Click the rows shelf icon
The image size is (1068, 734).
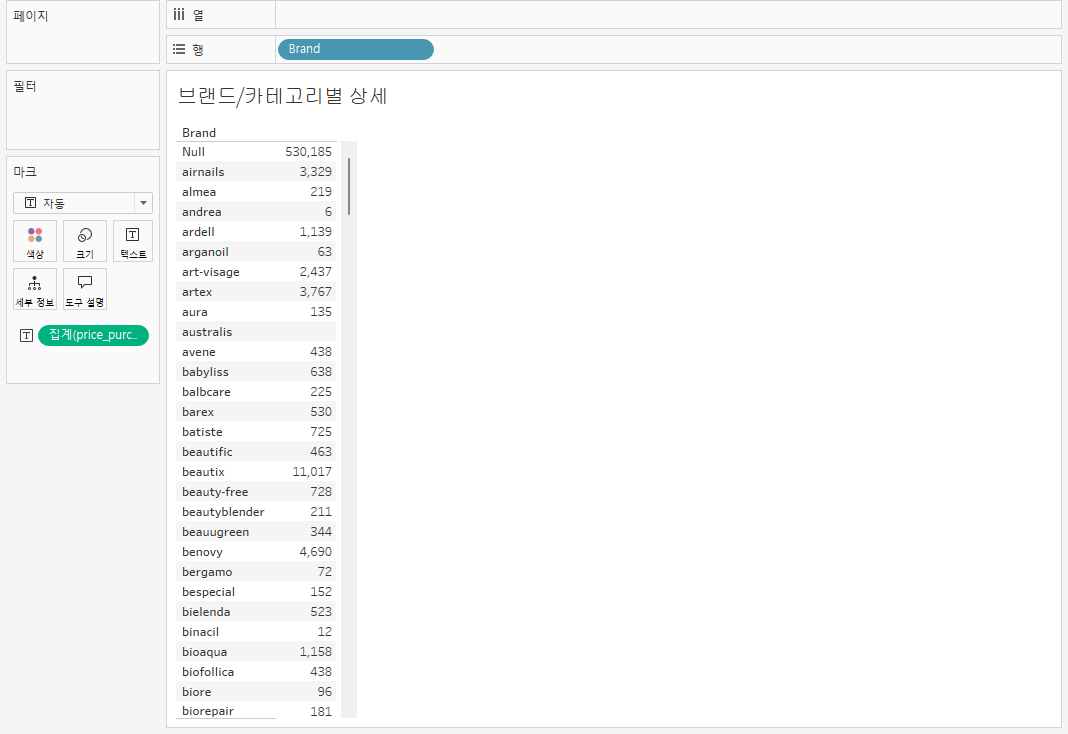179,49
